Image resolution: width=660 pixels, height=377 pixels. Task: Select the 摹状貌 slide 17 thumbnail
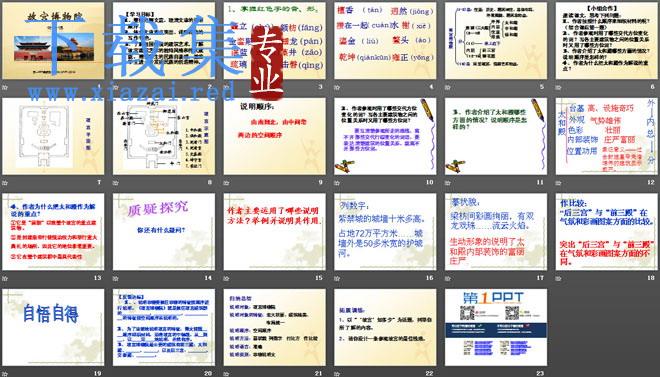[x=496, y=232]
